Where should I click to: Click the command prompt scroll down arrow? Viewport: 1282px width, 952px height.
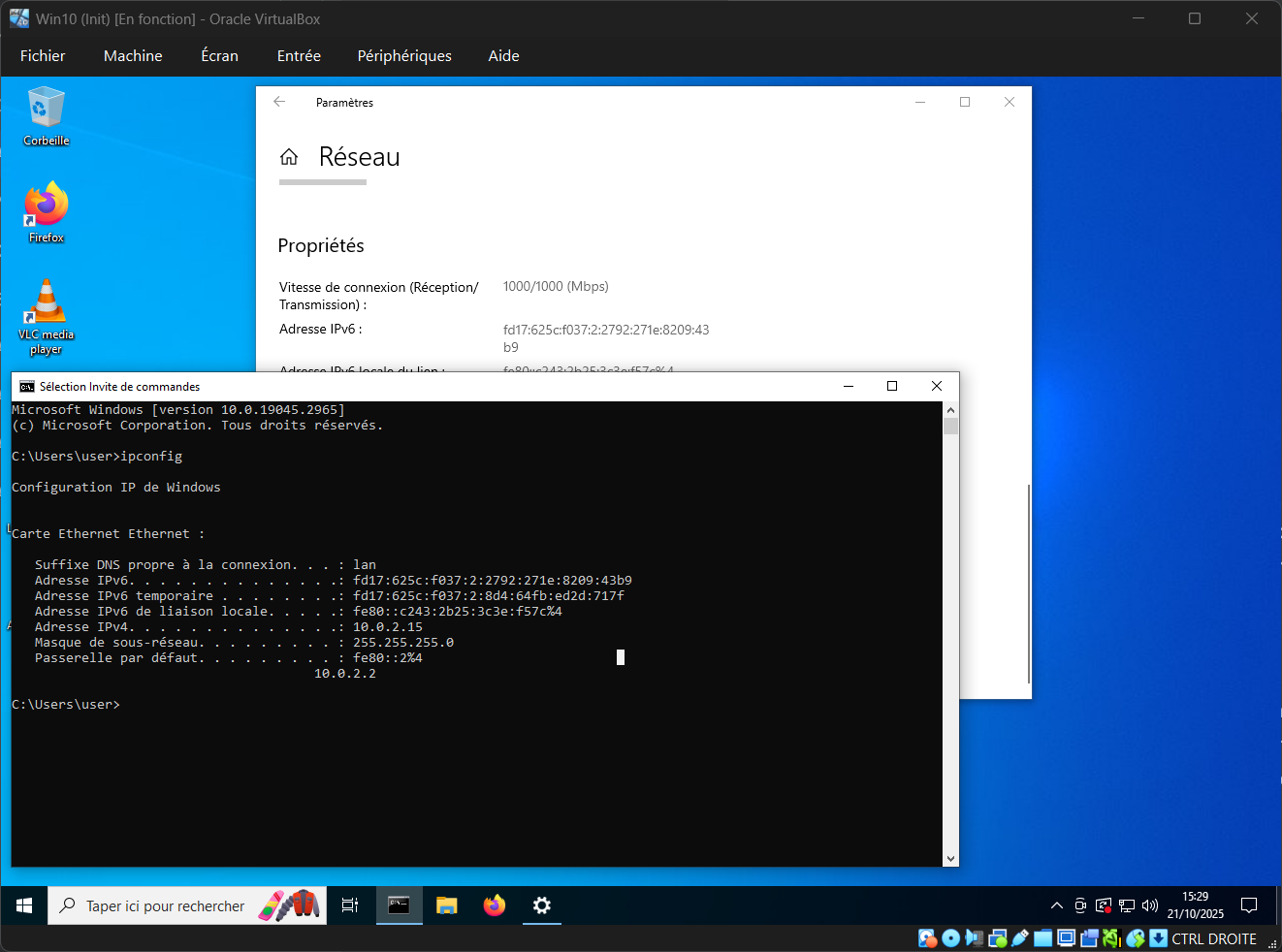pyautogui.click(x=950, y=858)
